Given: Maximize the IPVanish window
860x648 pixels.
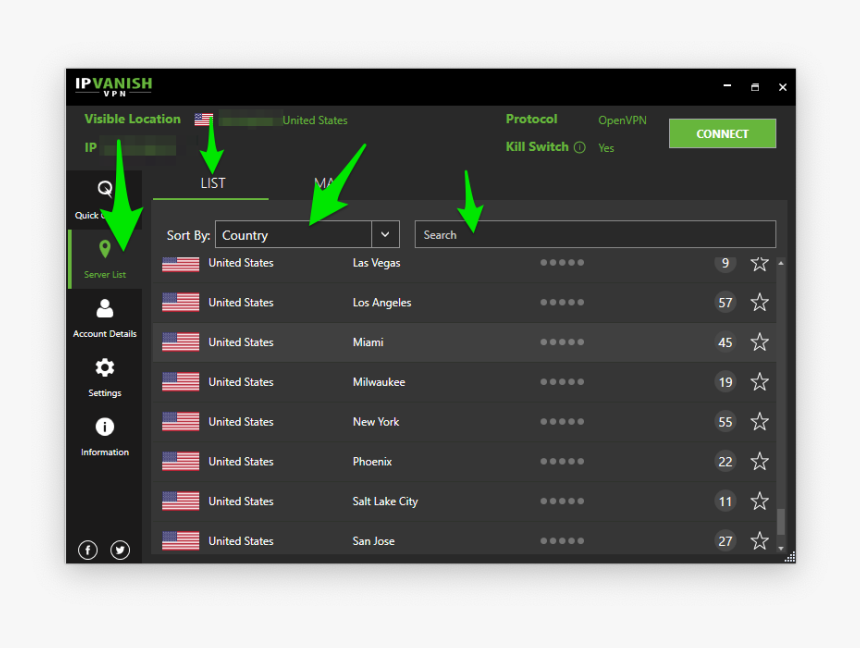Looking at the screenshot, I should [x=755, y=87].
